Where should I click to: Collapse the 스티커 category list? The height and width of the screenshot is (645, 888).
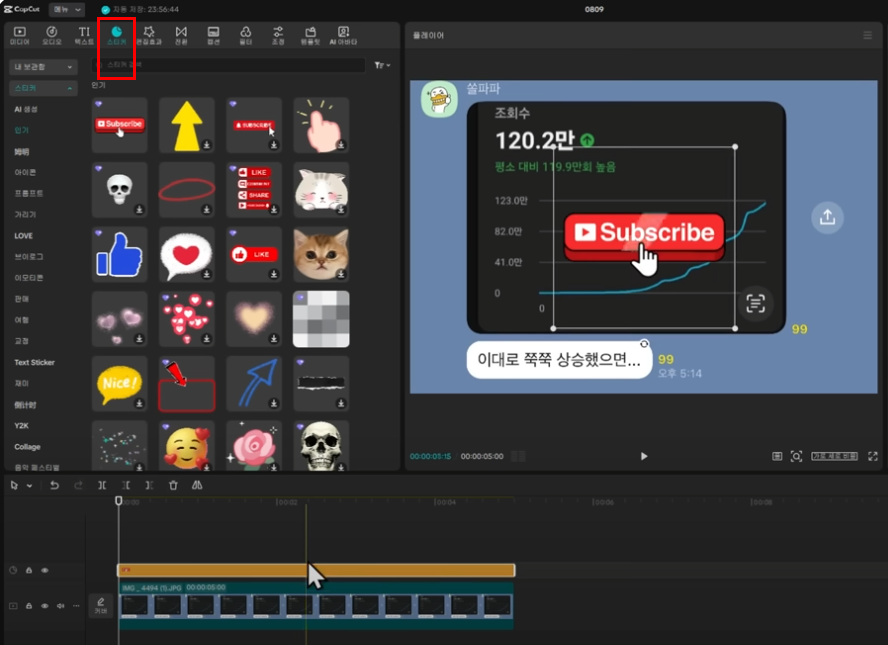tap(43, 88)
